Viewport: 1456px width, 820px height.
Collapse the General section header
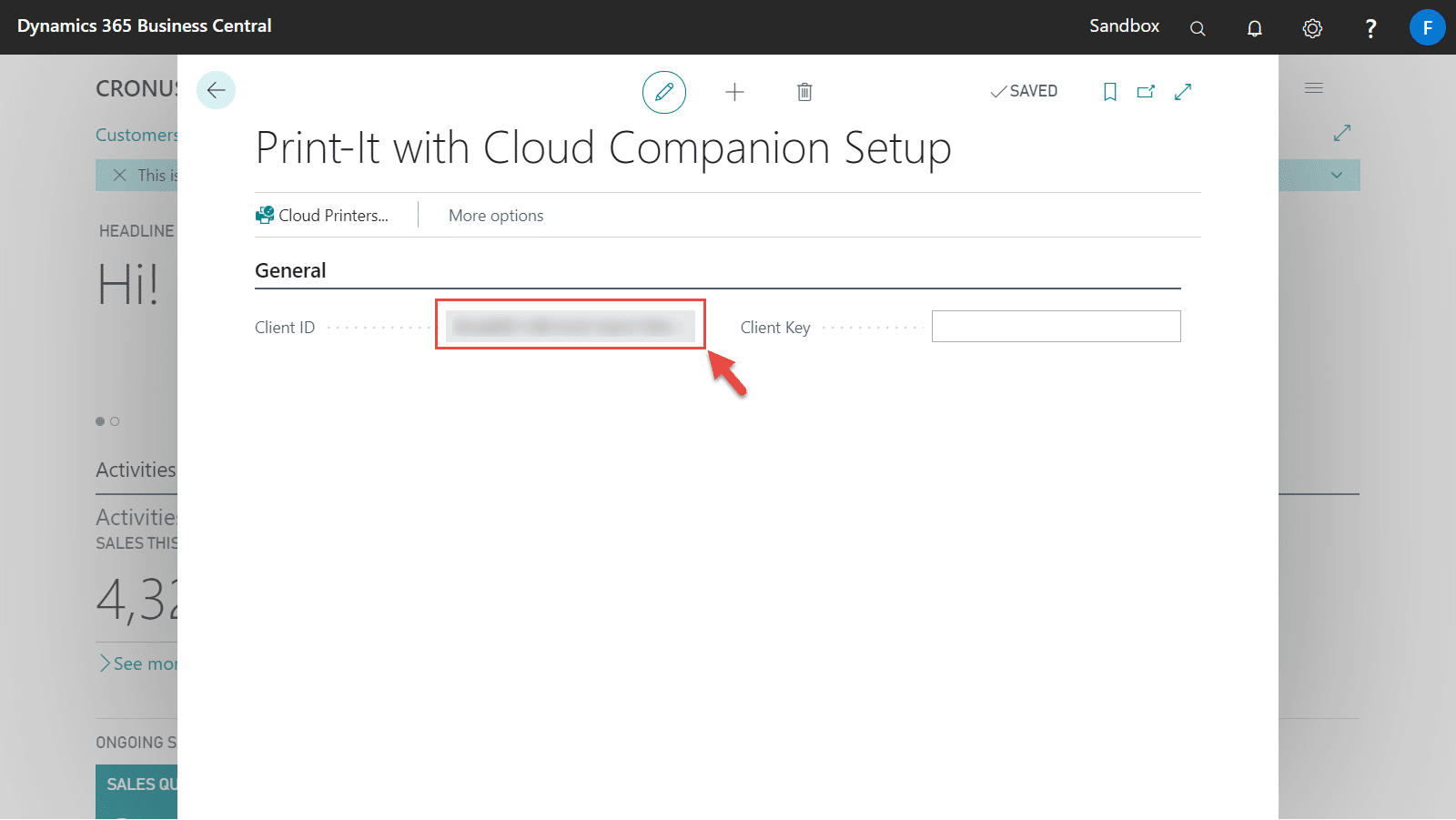pos(290,270)
